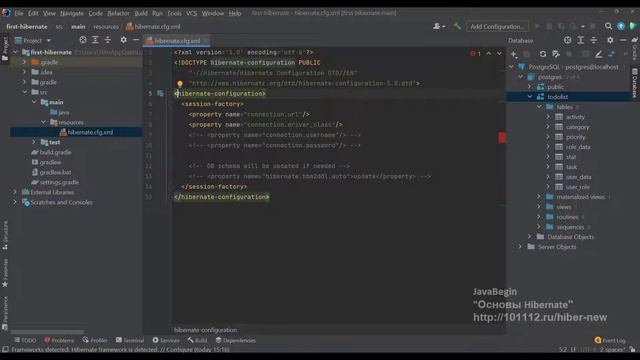Click hibernate-configuration breadcrumb below editor
Viewport: 640px width, 360px height.
click(x=205, y=330)
